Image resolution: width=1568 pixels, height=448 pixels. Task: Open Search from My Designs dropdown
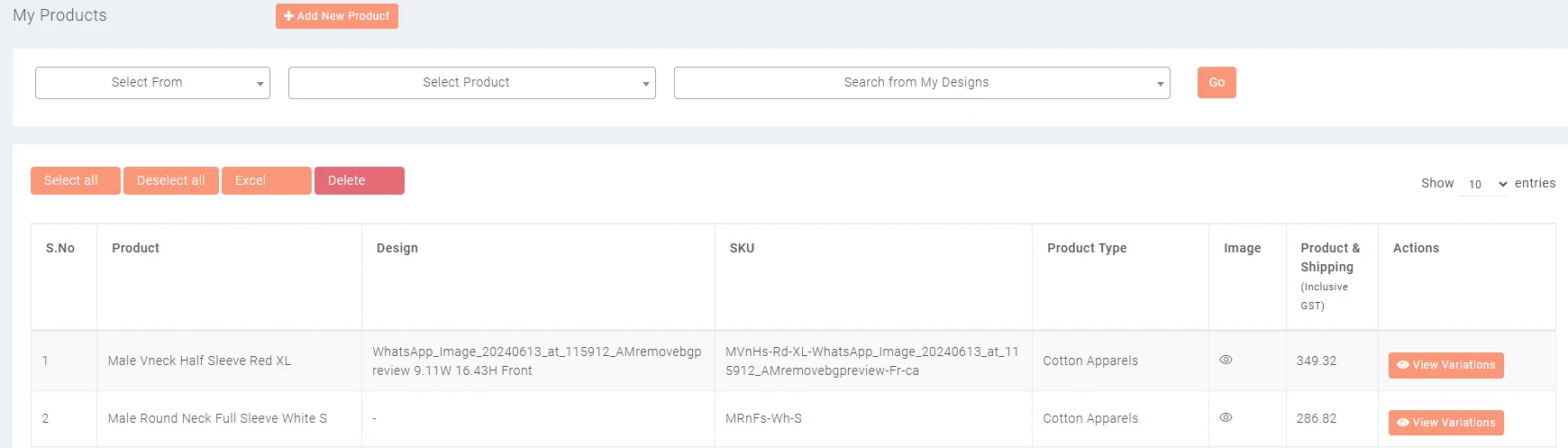click(x=921, y=83)
